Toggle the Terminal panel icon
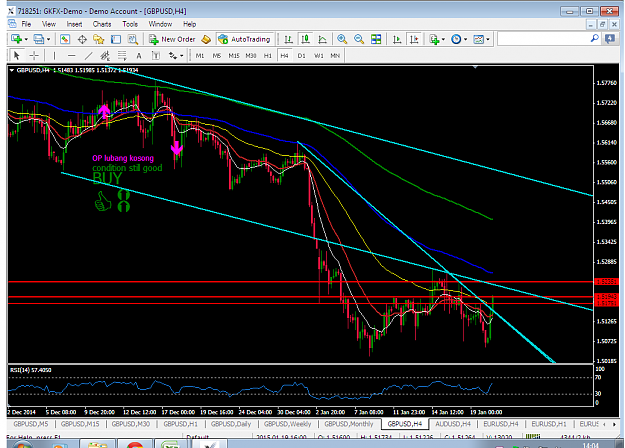 point(116,39)
